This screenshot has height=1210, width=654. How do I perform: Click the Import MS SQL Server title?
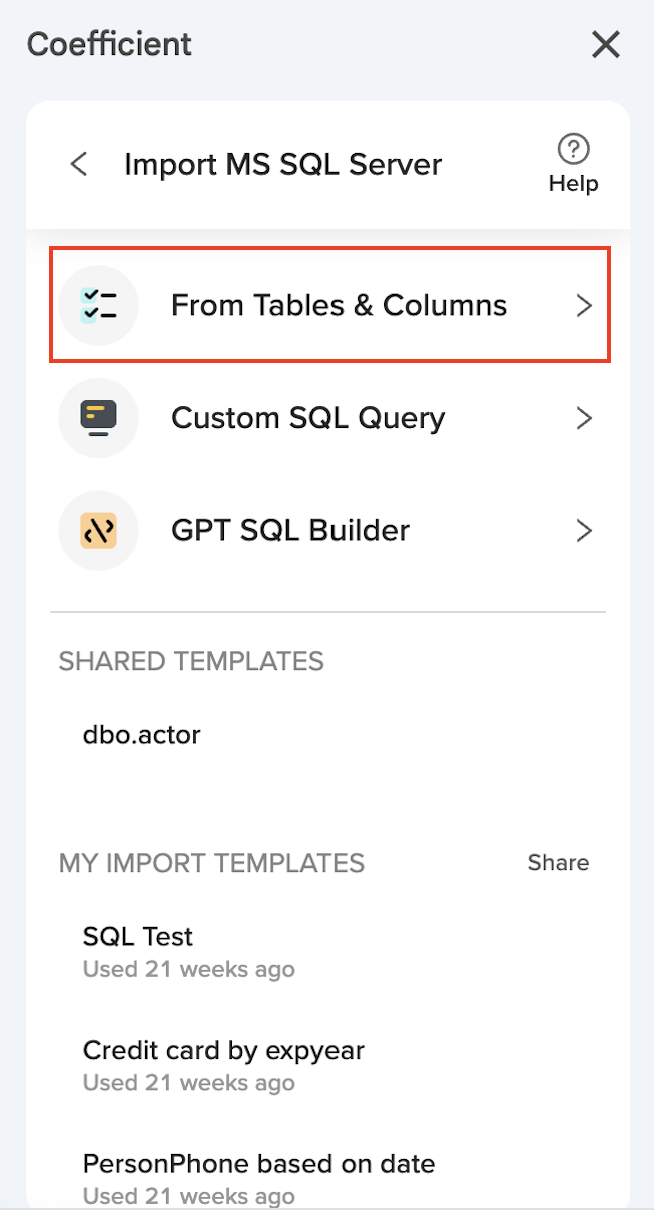click(283, 164)
